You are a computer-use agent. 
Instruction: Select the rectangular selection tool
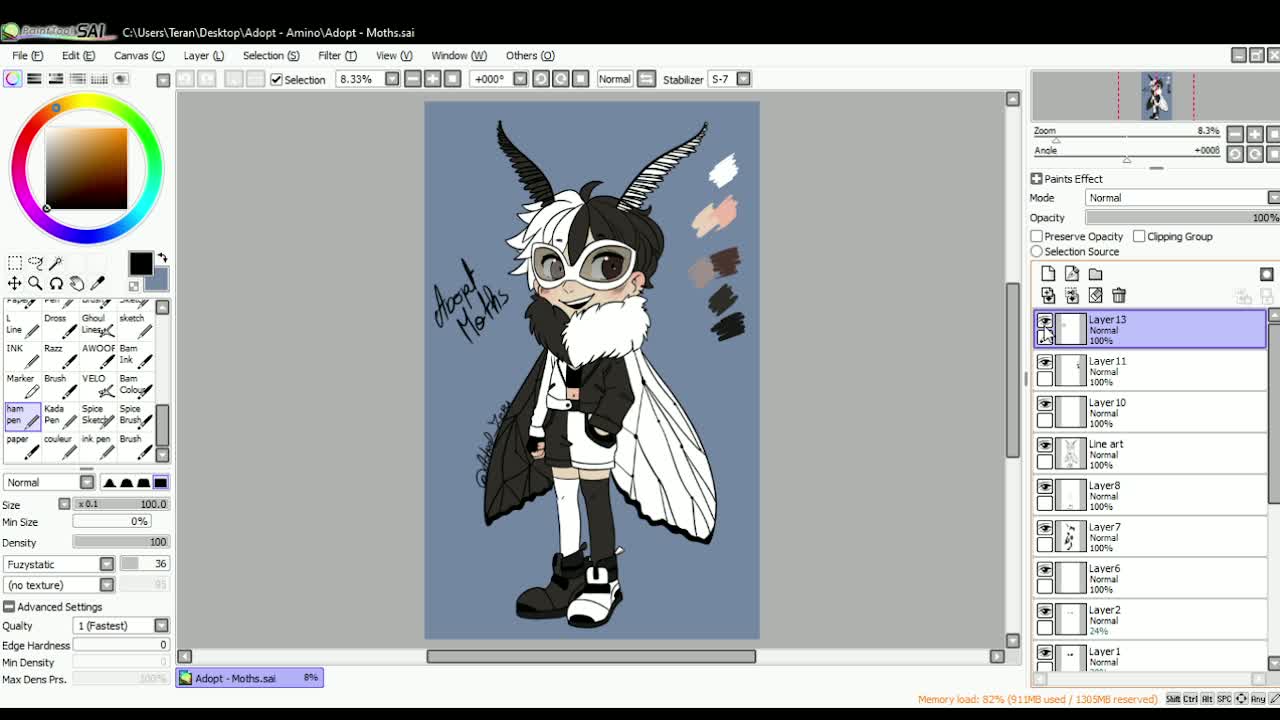point(15,263)
